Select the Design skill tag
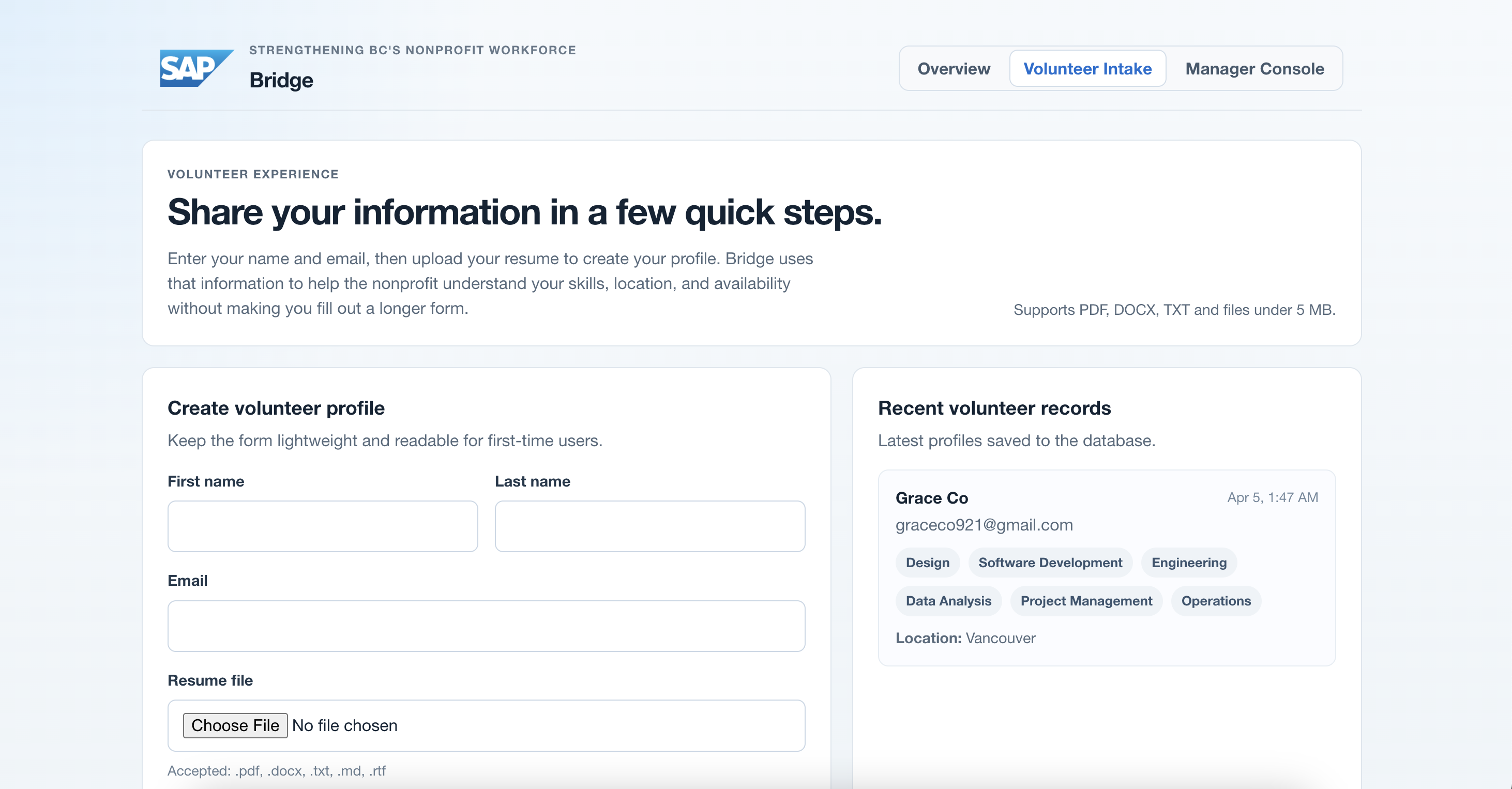Screen dimensions: 1512x789 [927, 563]
